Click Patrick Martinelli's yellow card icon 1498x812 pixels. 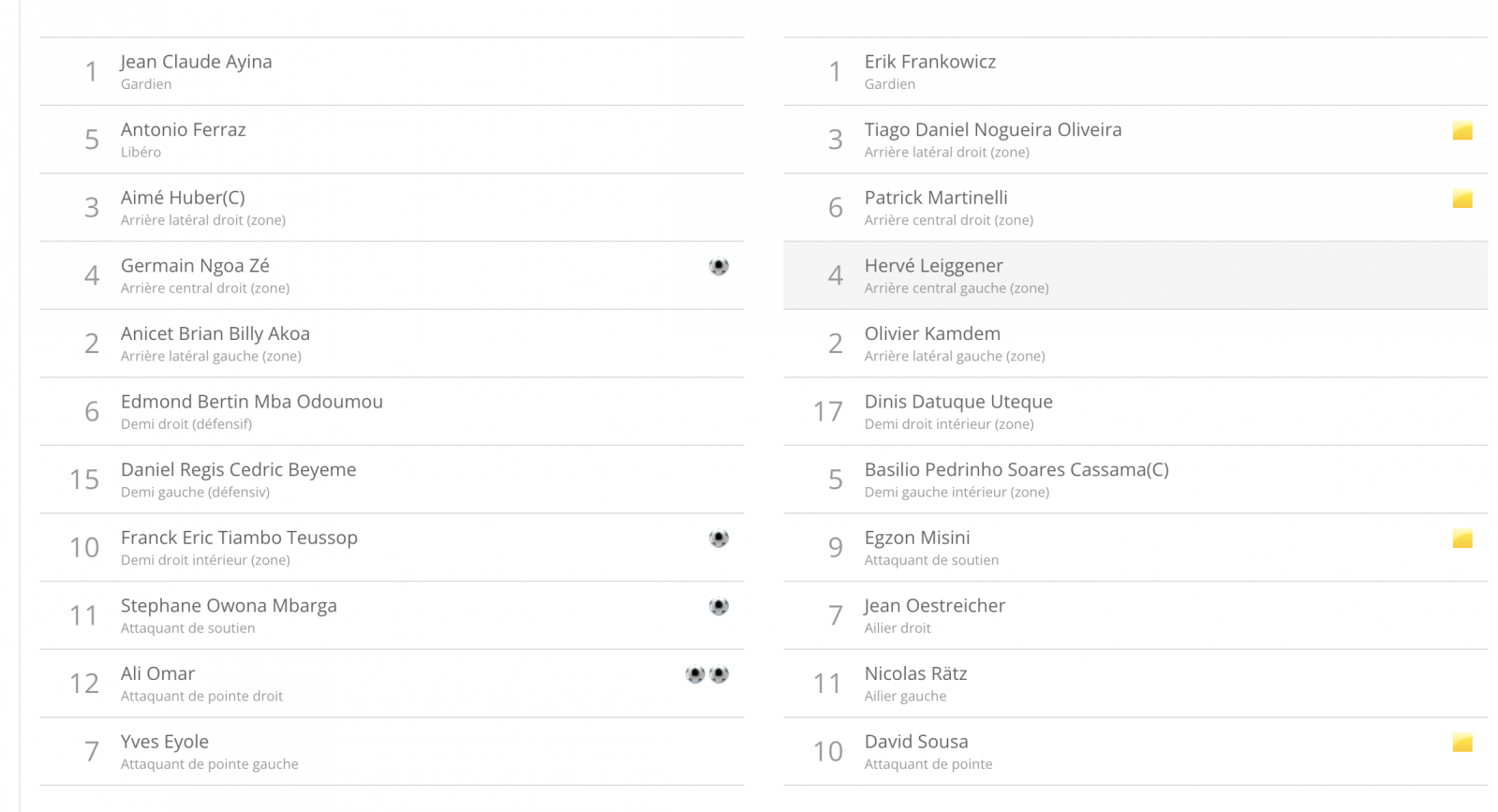tap(1462, 199)
